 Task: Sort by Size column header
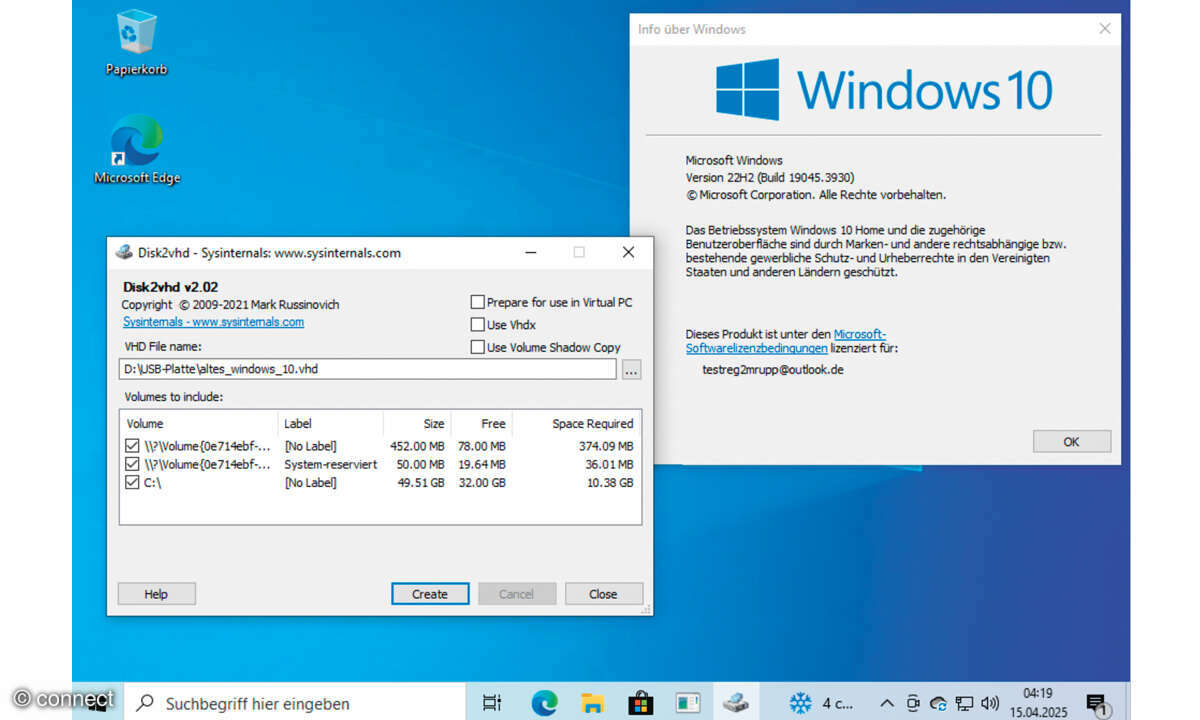point(417,423)
